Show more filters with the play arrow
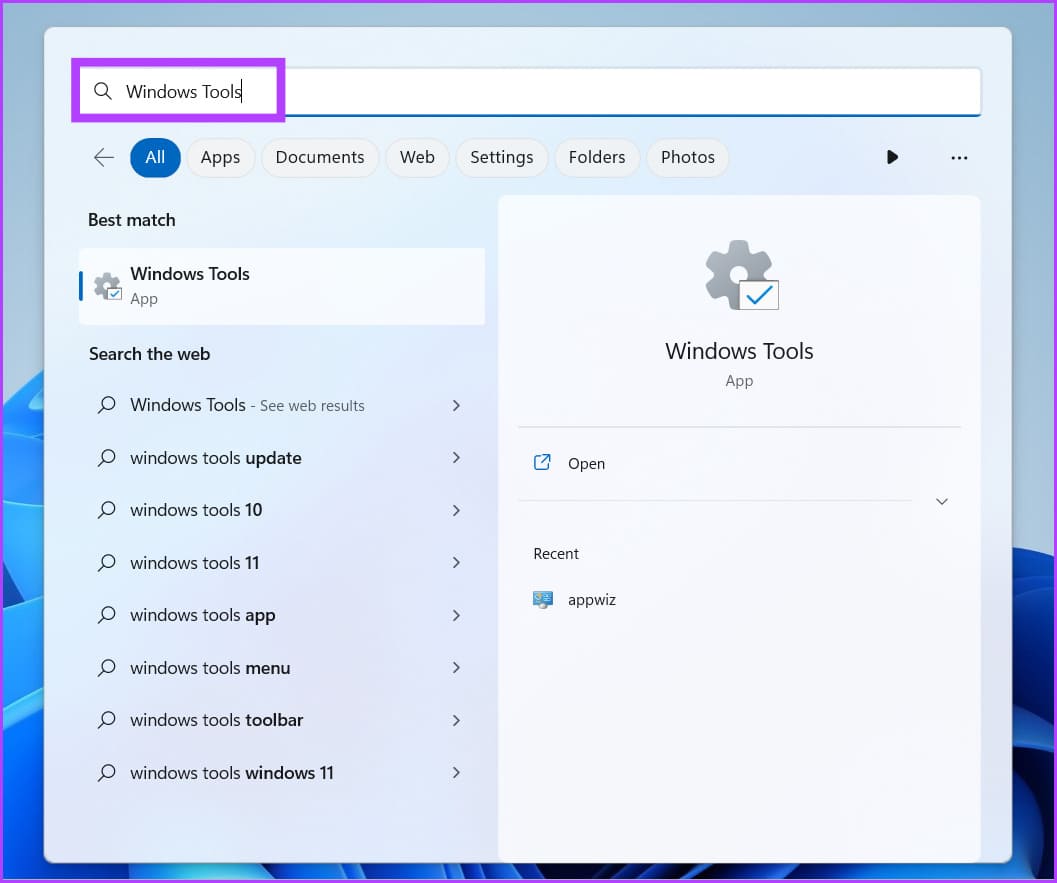 892,158
